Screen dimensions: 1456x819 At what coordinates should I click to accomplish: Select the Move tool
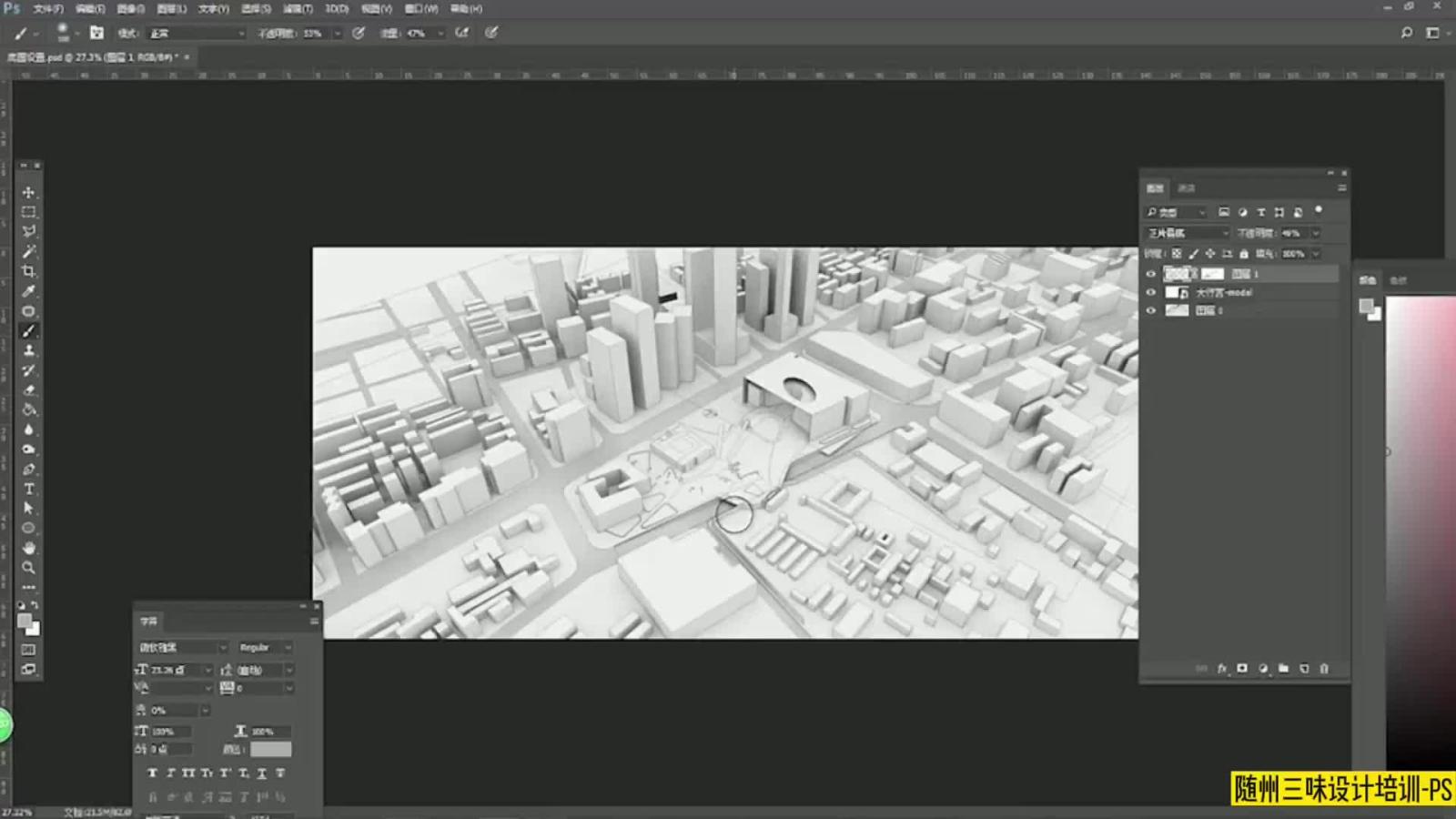point(28,193)
